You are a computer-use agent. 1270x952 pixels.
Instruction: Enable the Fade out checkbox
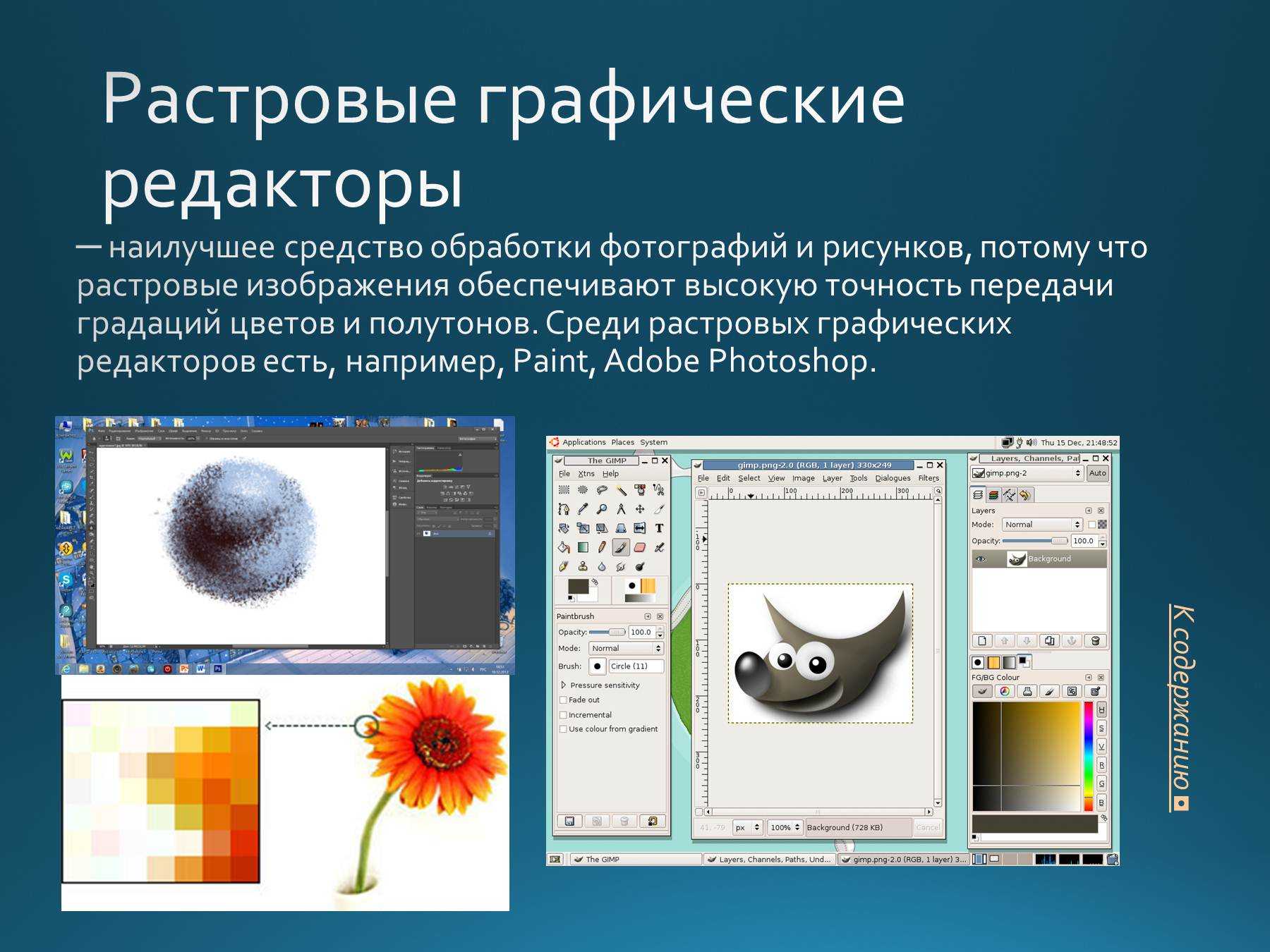(563, 700)
